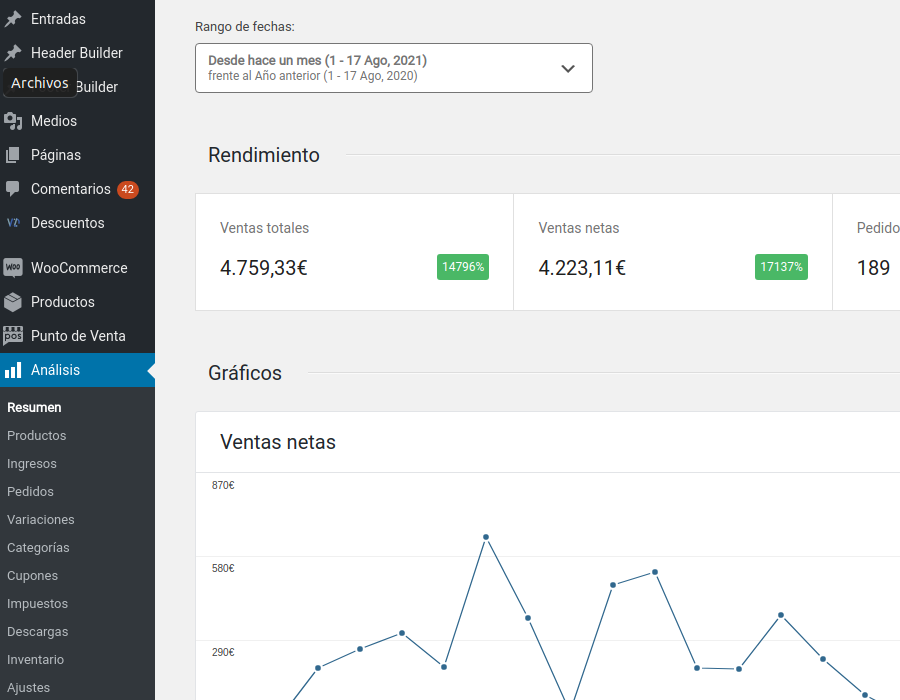
Task: Click the WooCommerce Woo logo icon
Action: (x=13, y=267)
